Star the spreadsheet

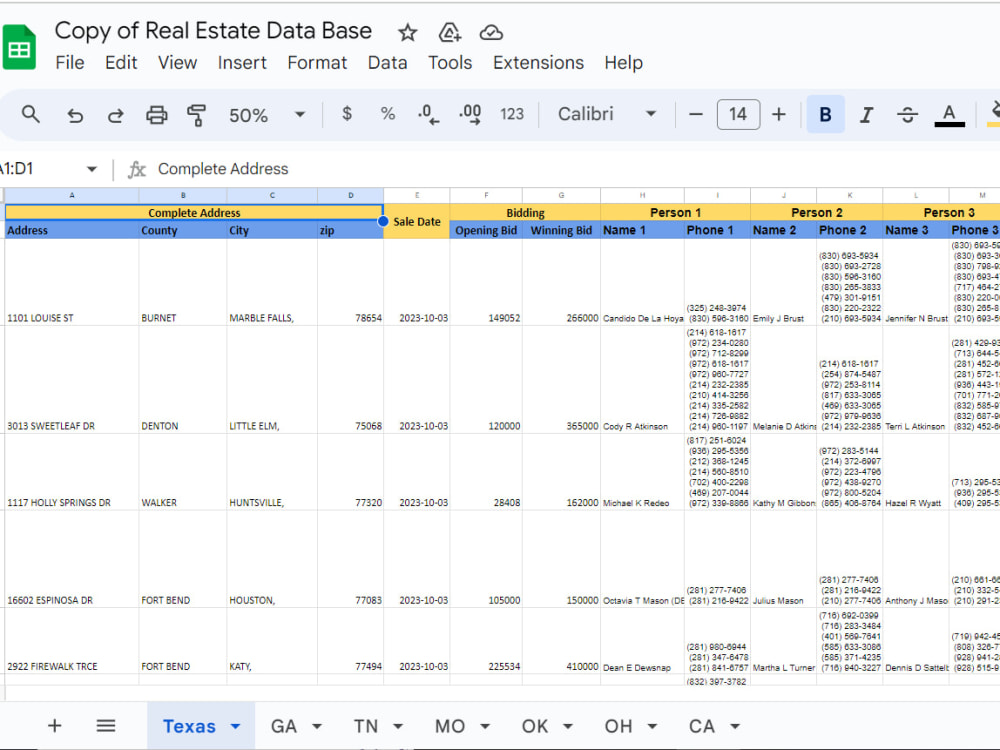coord(407,32)
